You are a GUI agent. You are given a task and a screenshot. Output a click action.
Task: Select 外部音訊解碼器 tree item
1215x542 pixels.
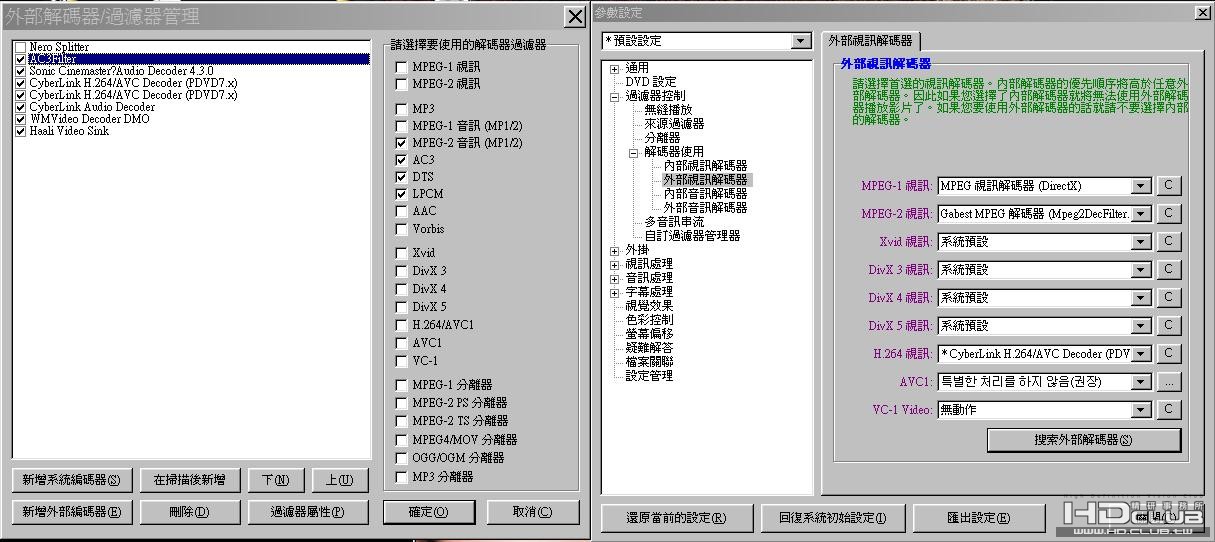[705, 208]
